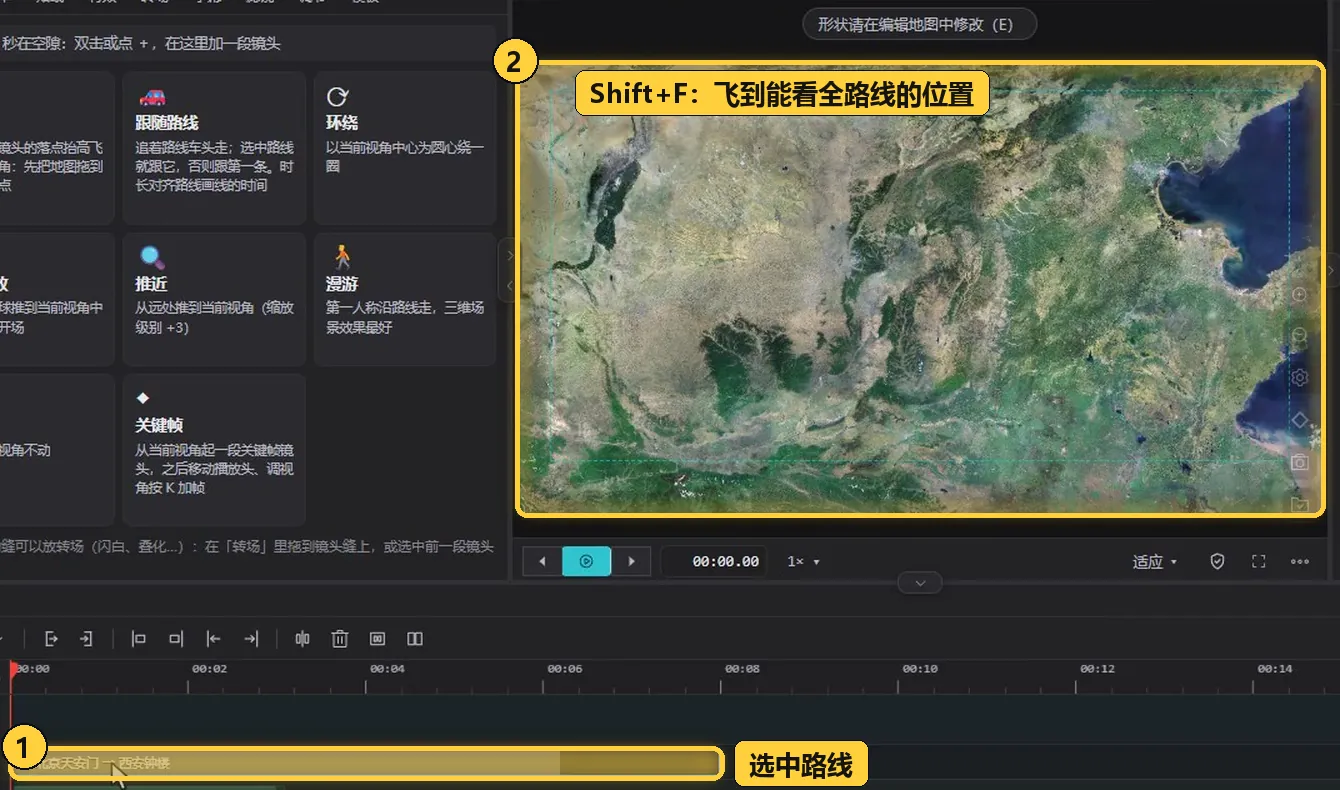The width and height of the screenshot is (1340, 790).
Task: Add the 跟随路线 (follow route) camera shot
Action: click(215, 148)
